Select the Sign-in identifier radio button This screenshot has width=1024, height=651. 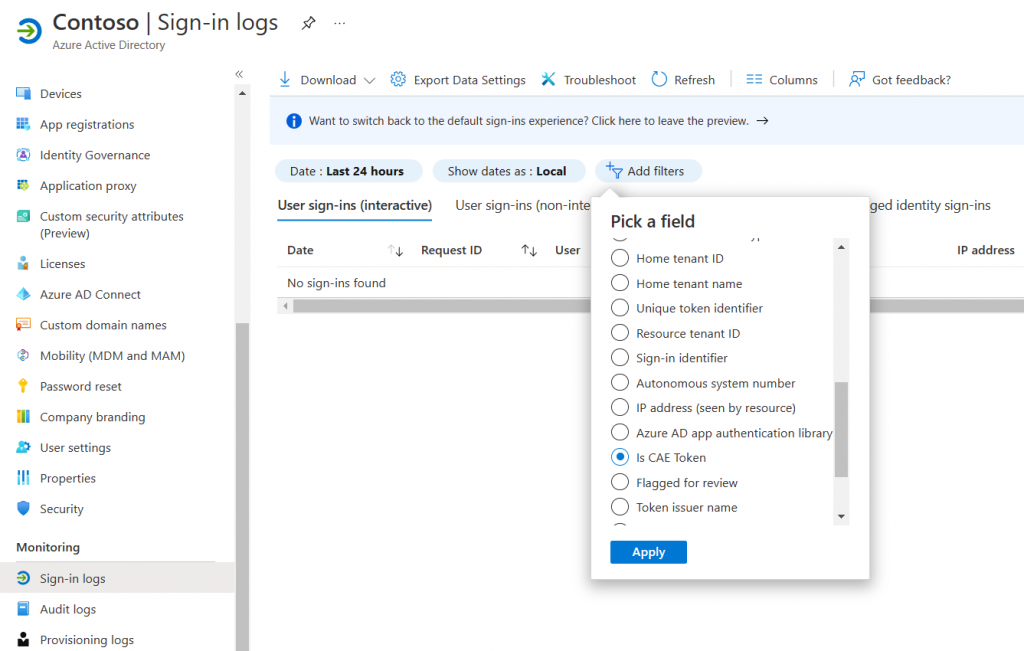(x=620, y=358)
